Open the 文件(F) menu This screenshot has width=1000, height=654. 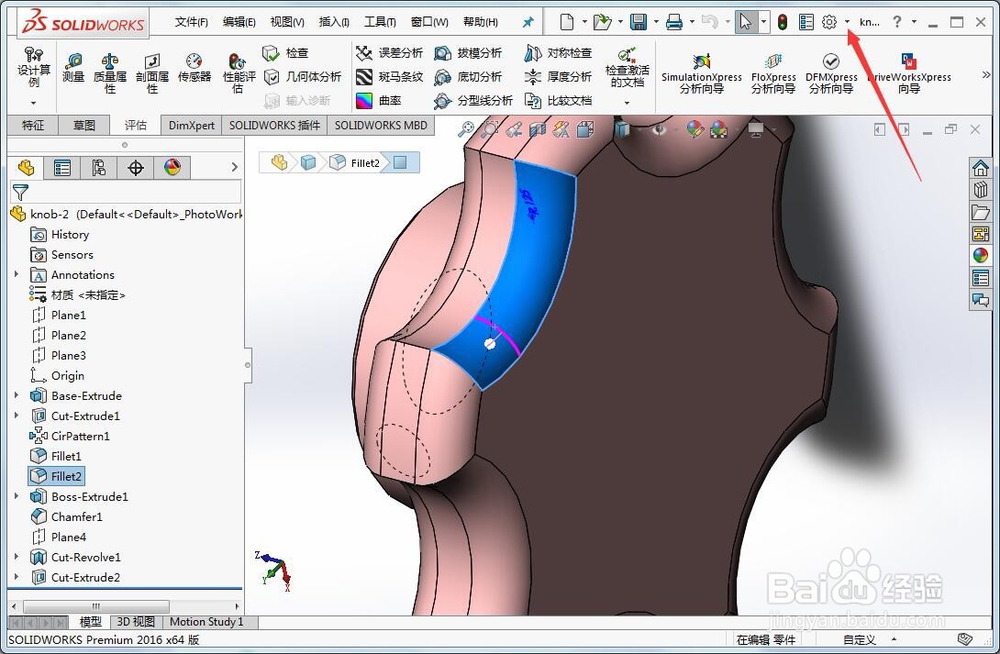click(191, 22)
